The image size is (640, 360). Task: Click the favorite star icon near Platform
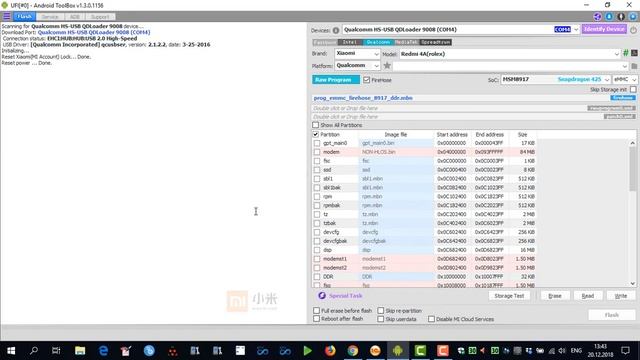pyautogui.click(x=387, y=65)
